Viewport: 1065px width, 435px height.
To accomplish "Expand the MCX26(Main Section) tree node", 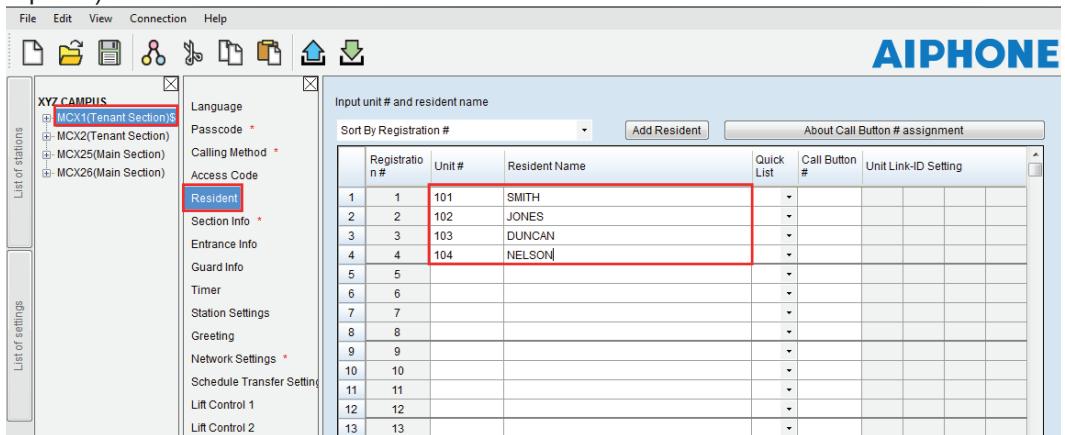I will tap(46, 173).
